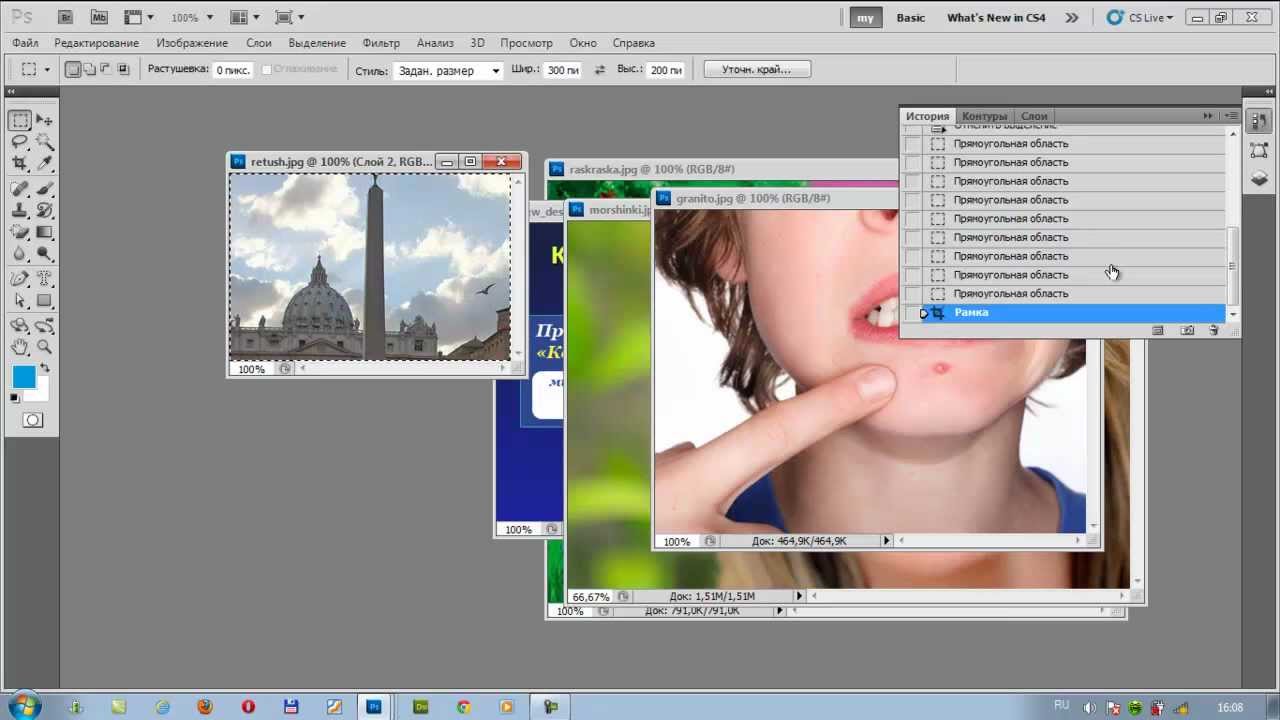The image size is (1280, 720).
Task: Select the Rectangular Marquee tool in toolbox
Action: click(20, 120)
